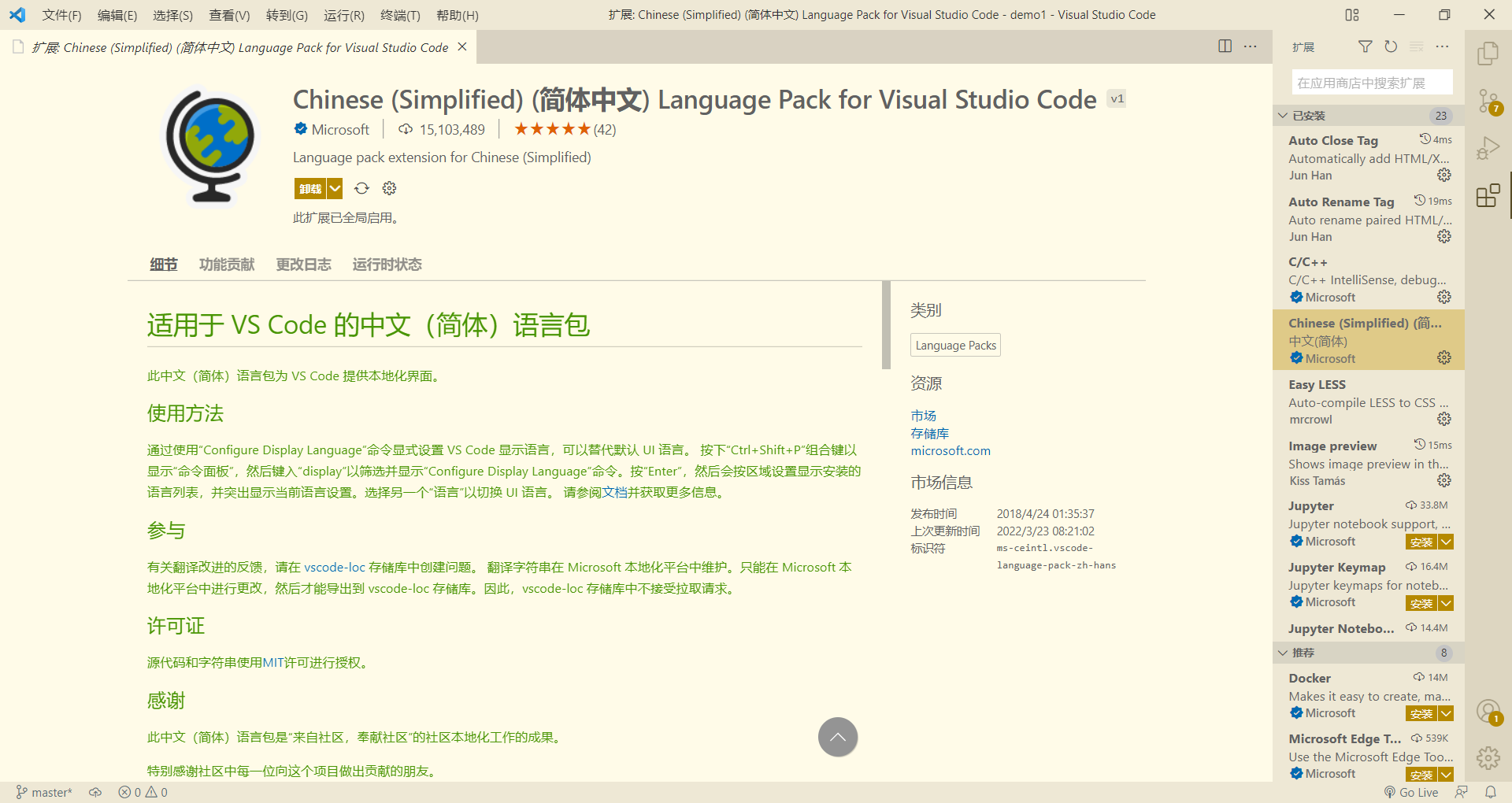Open the Manage gear in activity bar
Screen dimensions: 1512x803
pyautogui.click(x=1488, y=758)
